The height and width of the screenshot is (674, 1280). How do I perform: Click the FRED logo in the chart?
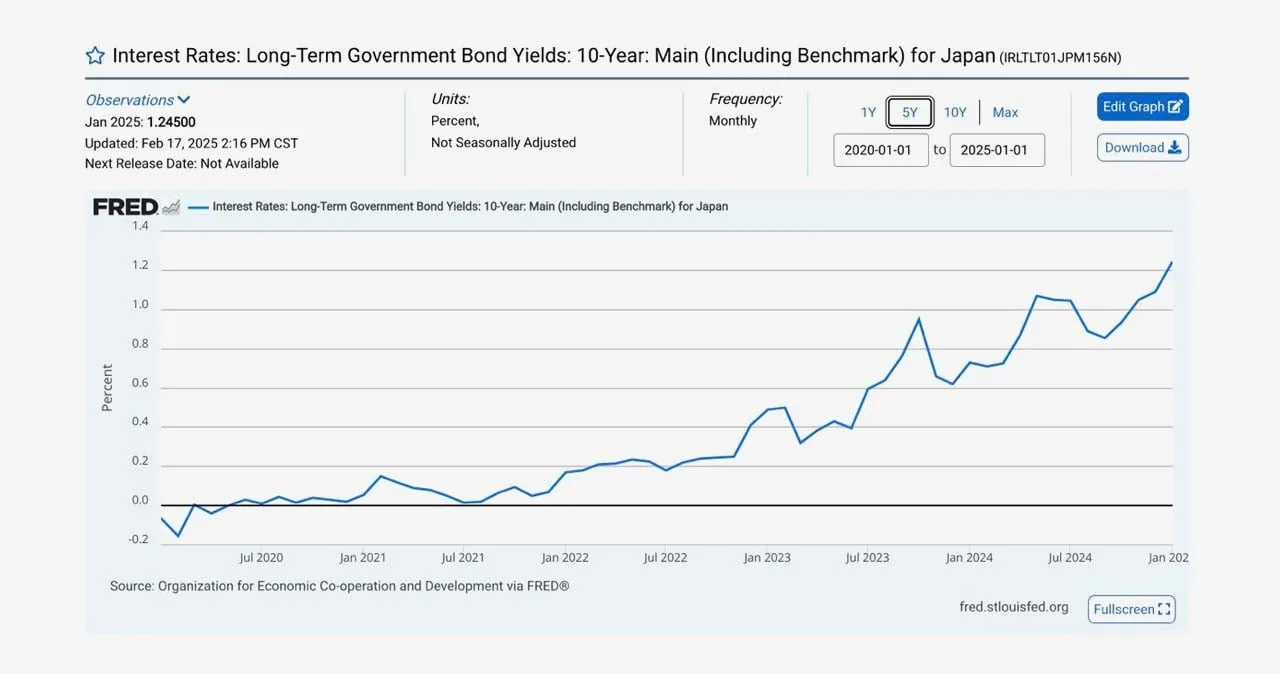tap(137, 207)
